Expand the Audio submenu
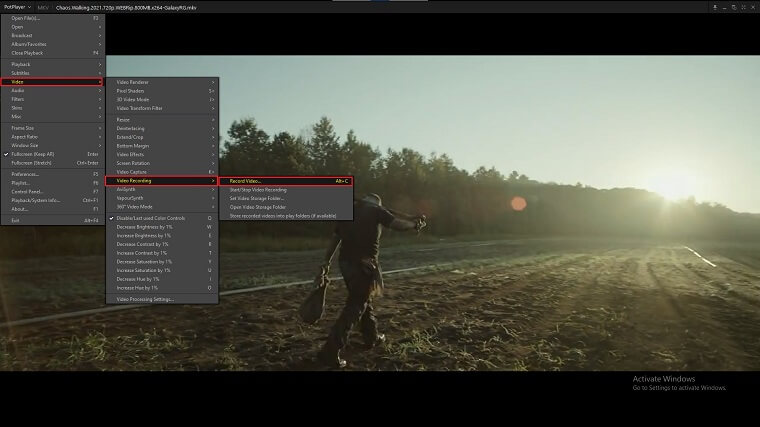This screenshot has width=760, height=427. coord(53,90)
